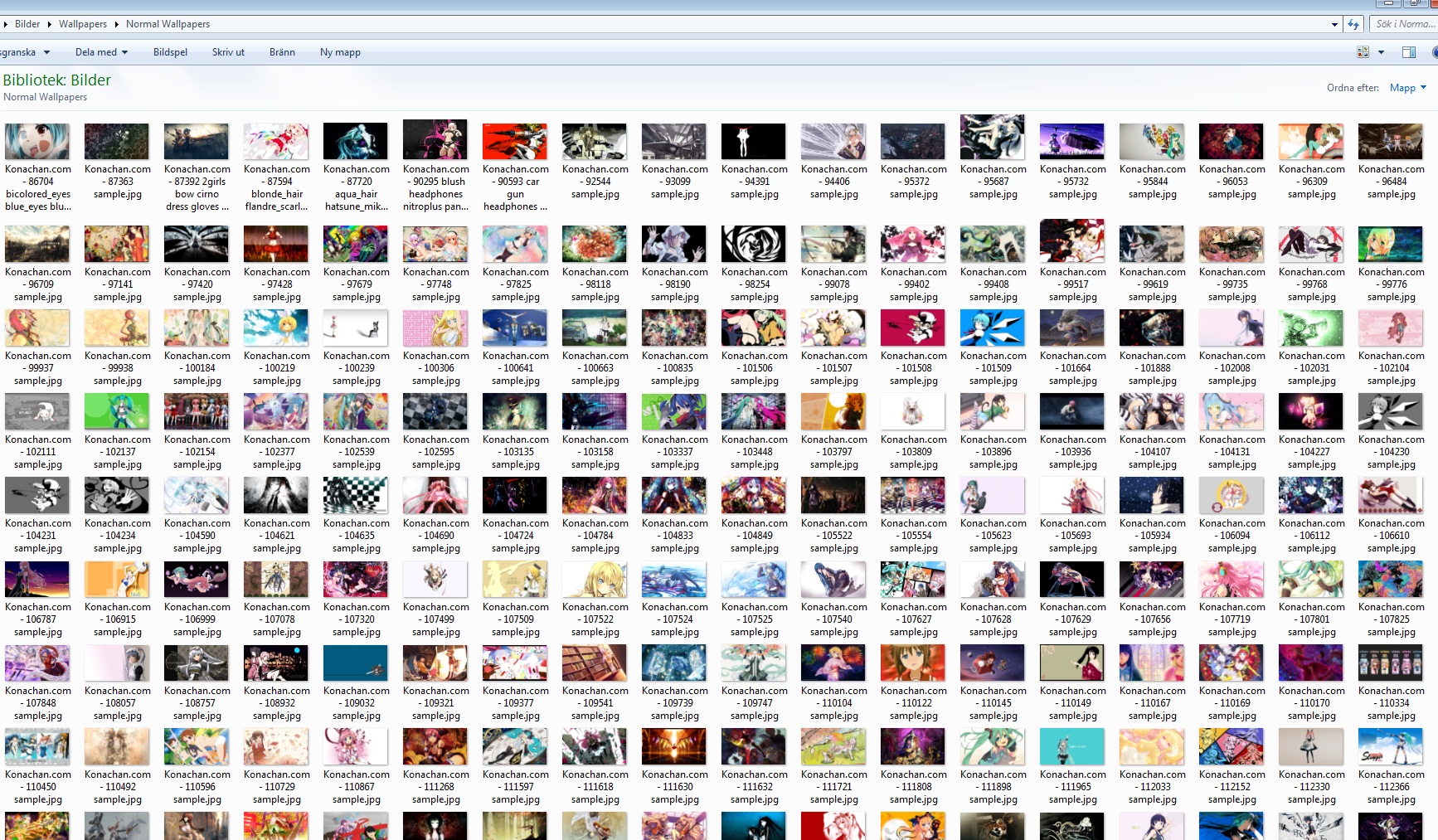Select thumbnail Konachan.com - 111630 sample.jpg
The width and height of the screenshot is (1438, 840).
pos(674,747)
